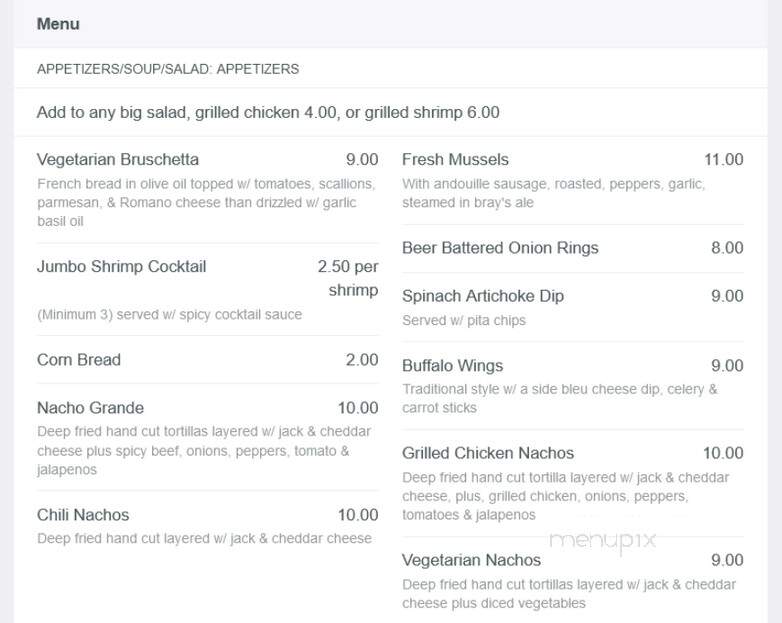Screen dimensions: 782x623
Task: Click the menupix watermark logo
Action: 602,541
